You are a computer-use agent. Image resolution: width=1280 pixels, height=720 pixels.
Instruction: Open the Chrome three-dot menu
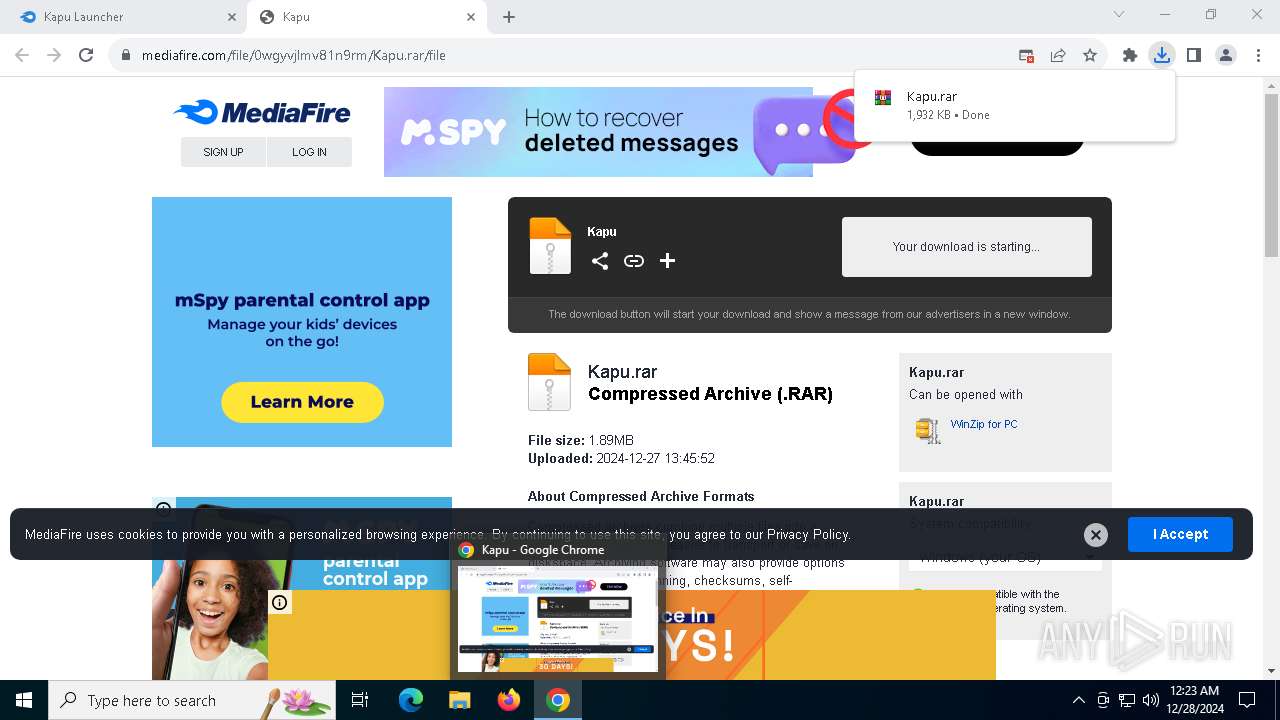pyautogui.click(x=1258, y=56)
